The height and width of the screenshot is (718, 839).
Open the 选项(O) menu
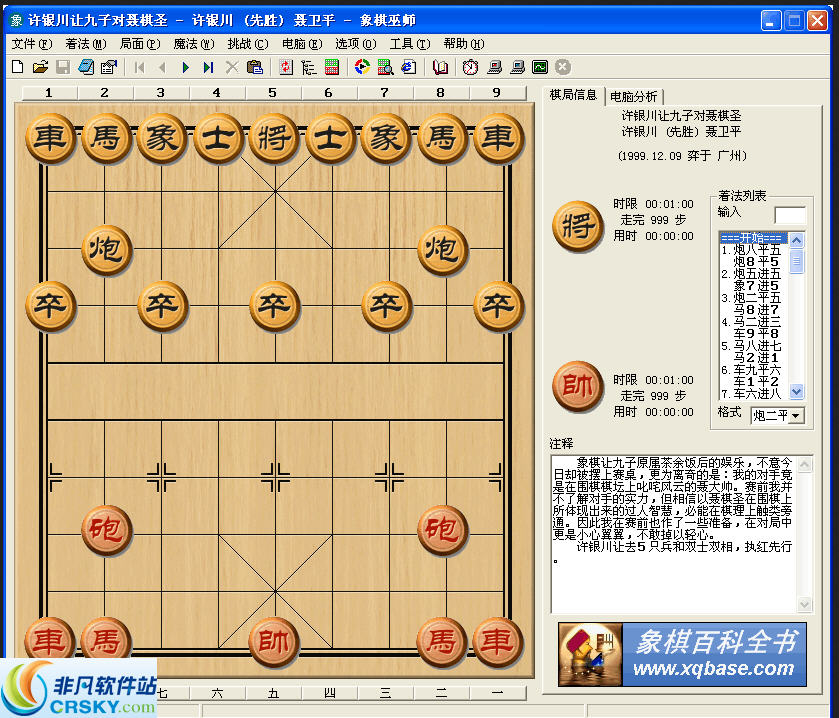tap(356, 44)
